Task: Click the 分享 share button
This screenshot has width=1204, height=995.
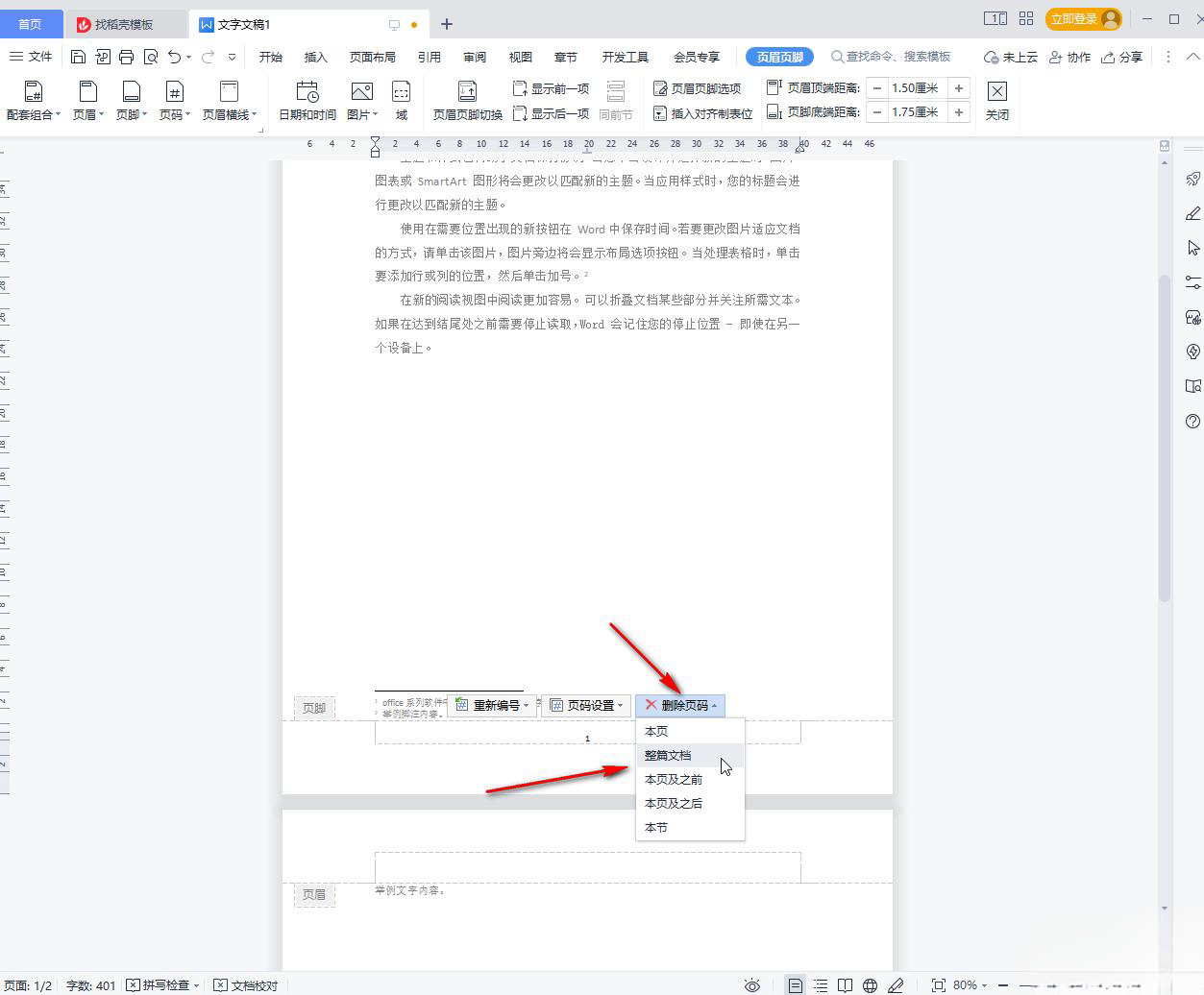Action: (1121, 57)
